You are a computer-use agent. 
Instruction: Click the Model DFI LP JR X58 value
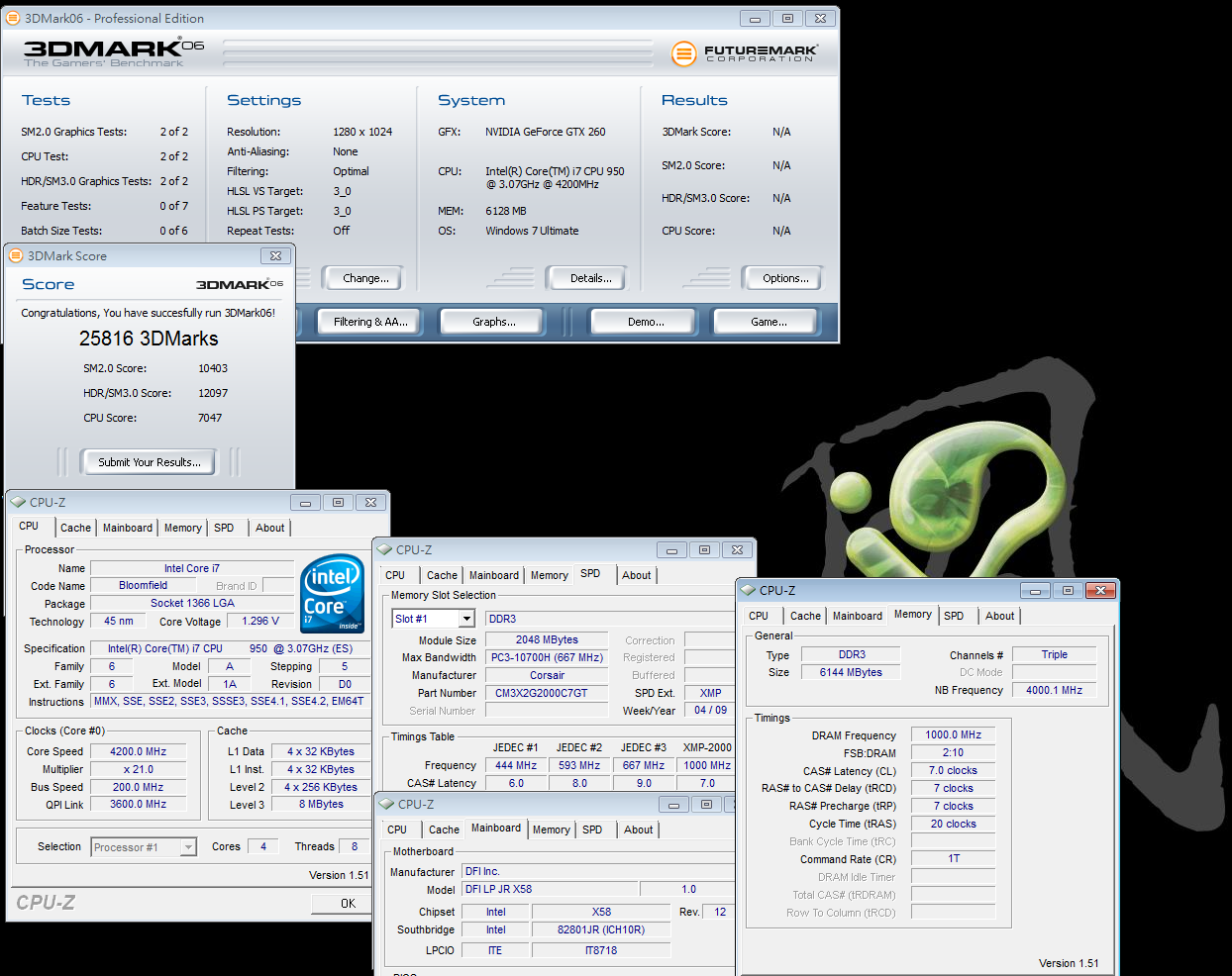pos(549,889)
